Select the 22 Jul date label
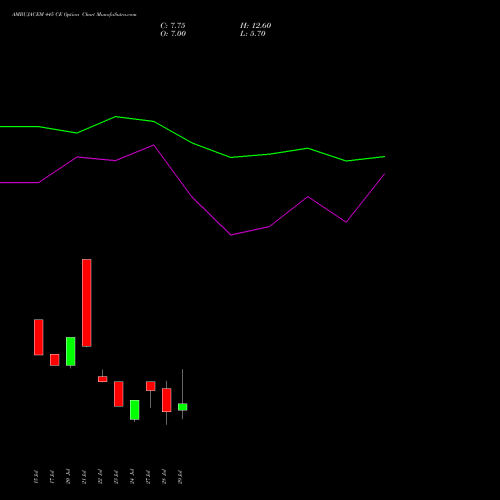Viewport: 500px width, 500px height. click(x=100, y=477)
